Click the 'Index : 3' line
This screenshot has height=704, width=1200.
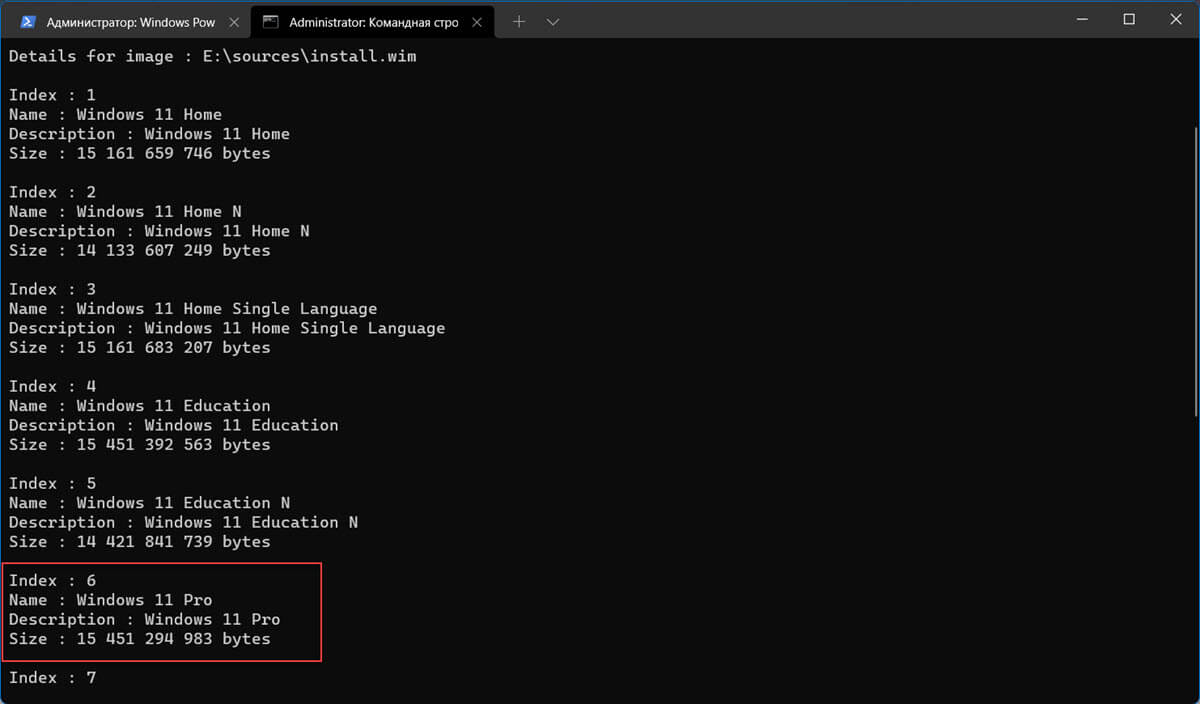pyautogui.click(x=53, y=289)
